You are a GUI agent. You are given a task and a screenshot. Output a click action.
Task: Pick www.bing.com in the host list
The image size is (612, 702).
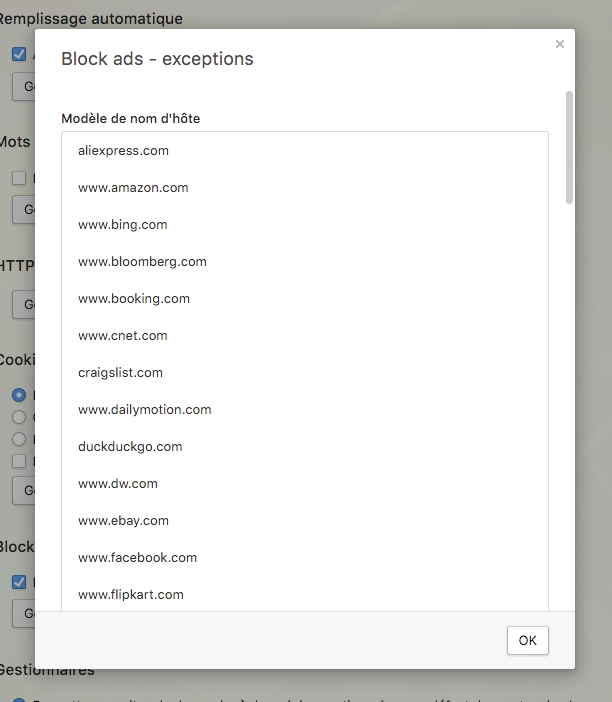coord(305,224)
